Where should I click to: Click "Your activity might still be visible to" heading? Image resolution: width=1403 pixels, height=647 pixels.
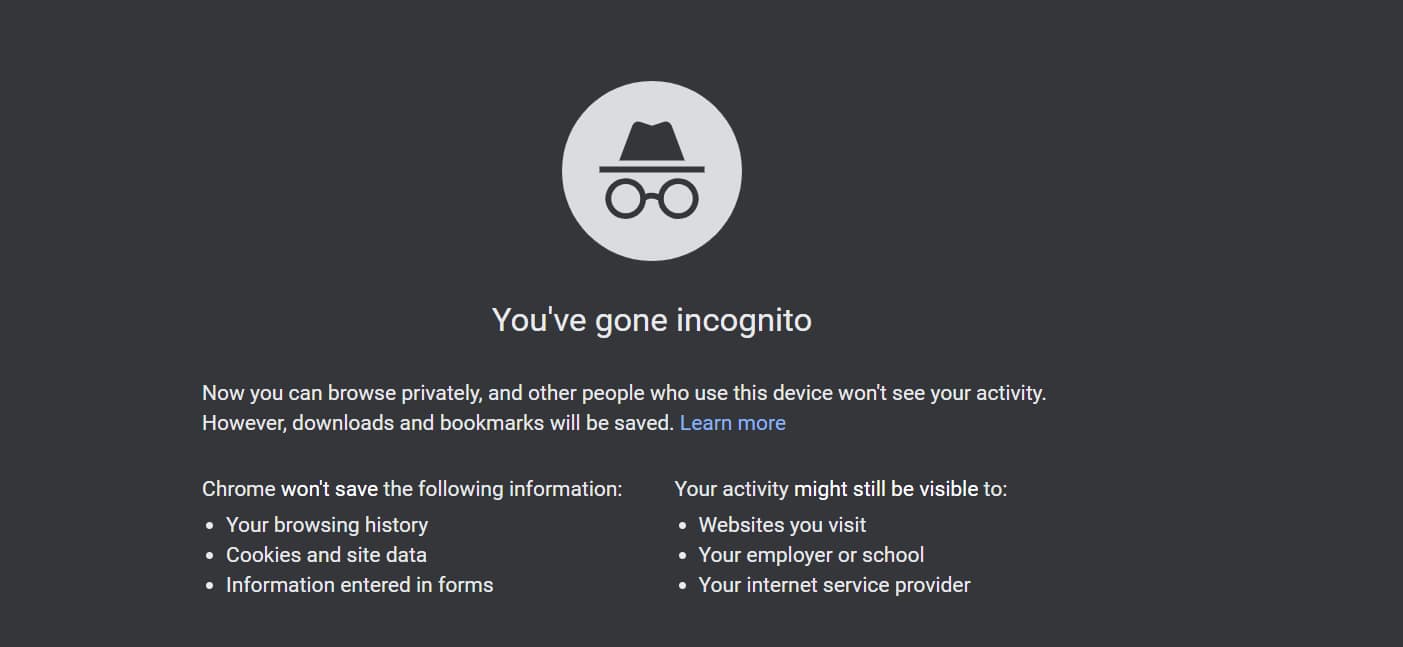click(x=841, y=488)
